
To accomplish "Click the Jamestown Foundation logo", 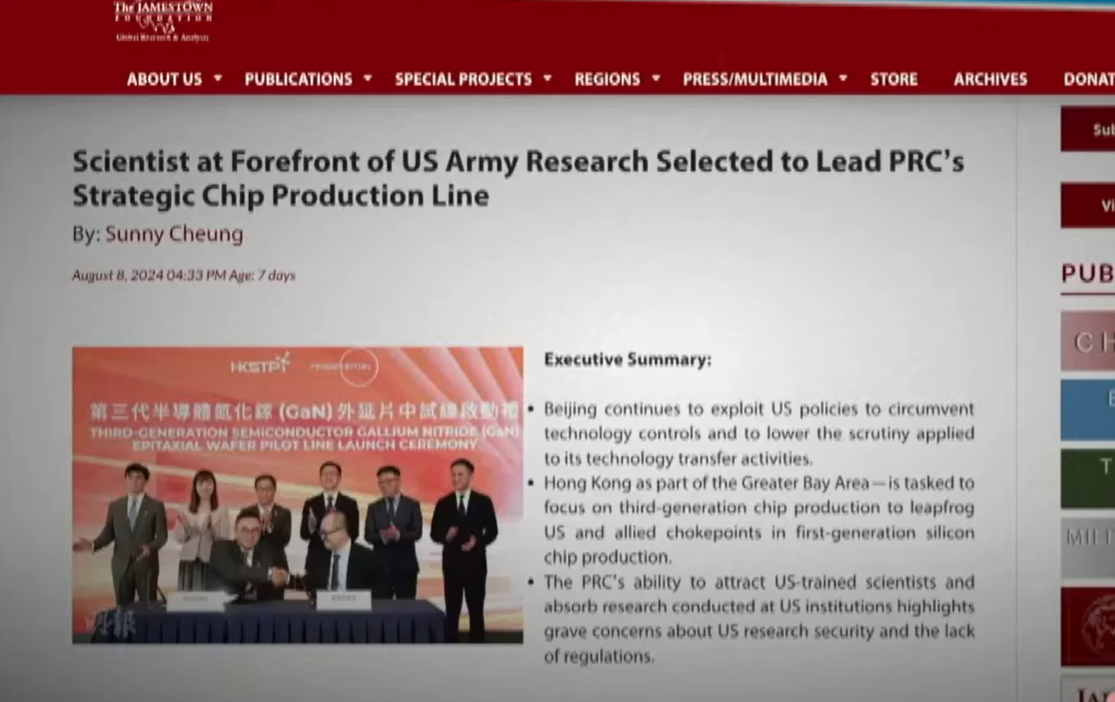I will point(163,22).
